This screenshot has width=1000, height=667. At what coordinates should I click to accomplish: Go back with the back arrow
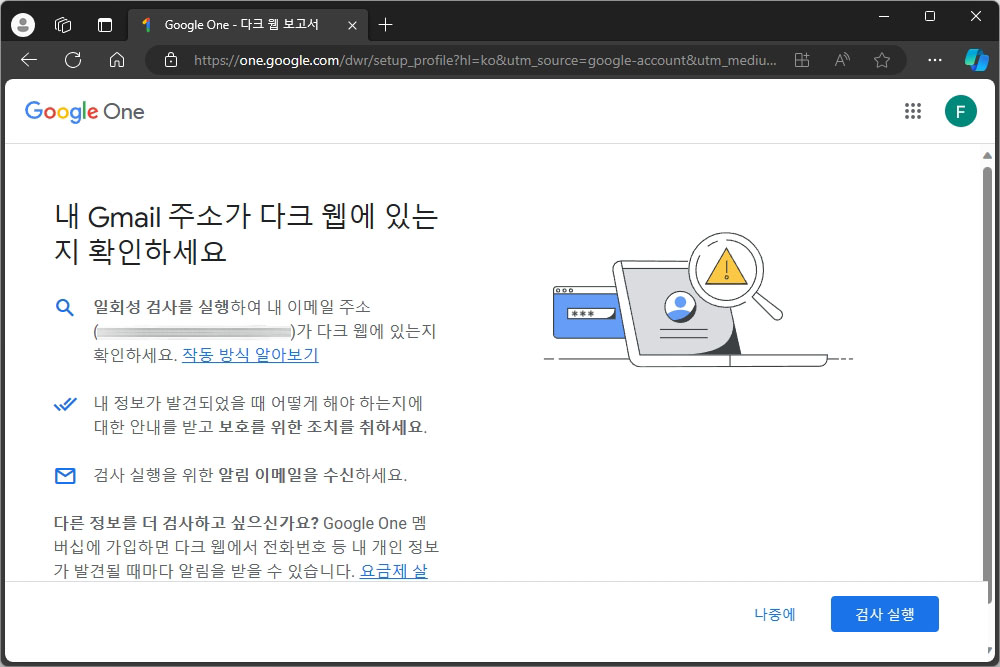coord(29,60)
